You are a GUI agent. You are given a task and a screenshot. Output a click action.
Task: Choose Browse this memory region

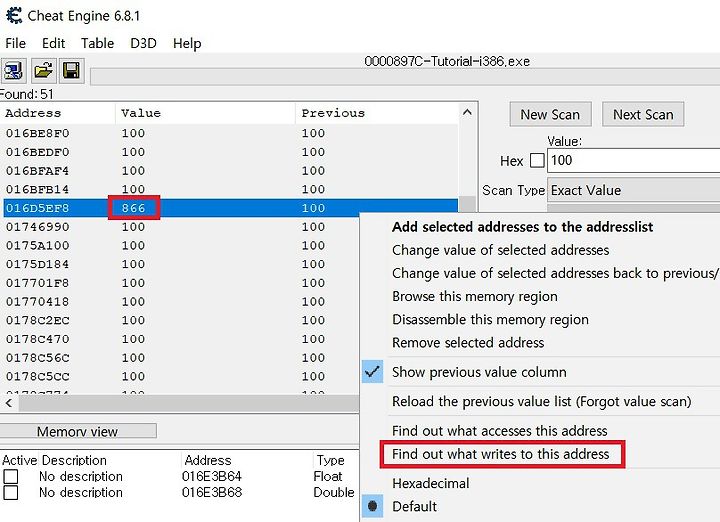click(475, 296)
